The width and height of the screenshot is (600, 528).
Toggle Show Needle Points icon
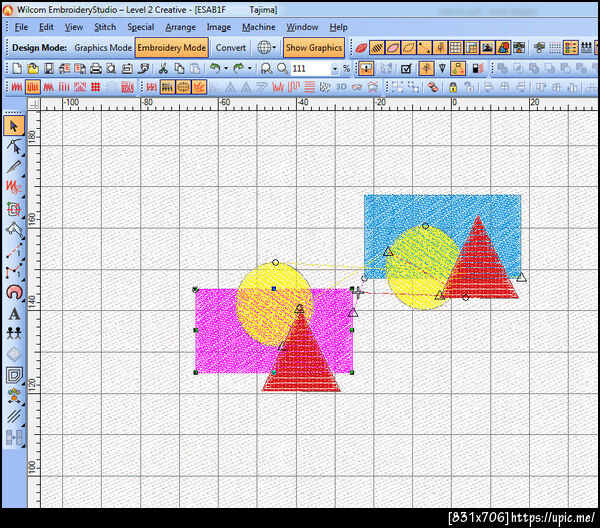tap(424, 48)
